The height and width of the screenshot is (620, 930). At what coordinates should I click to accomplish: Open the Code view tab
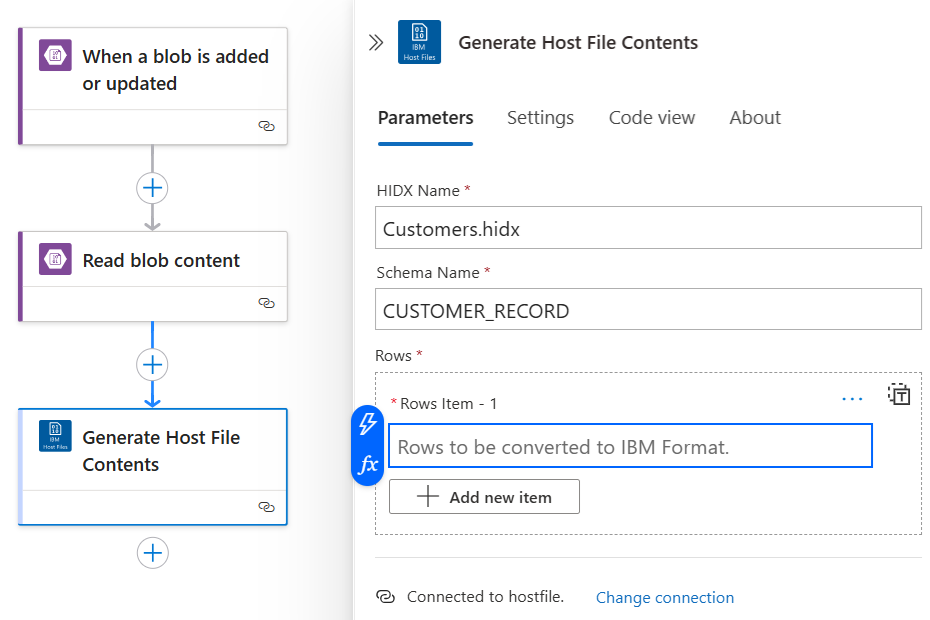(x=651, y=118)
